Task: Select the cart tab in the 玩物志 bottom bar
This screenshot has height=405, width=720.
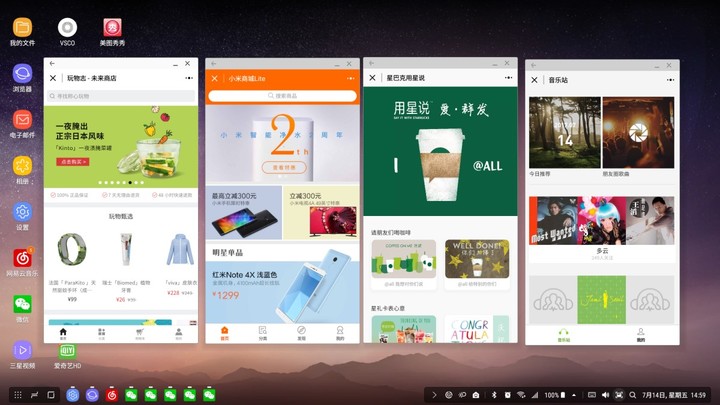Action: click(140, 334)
